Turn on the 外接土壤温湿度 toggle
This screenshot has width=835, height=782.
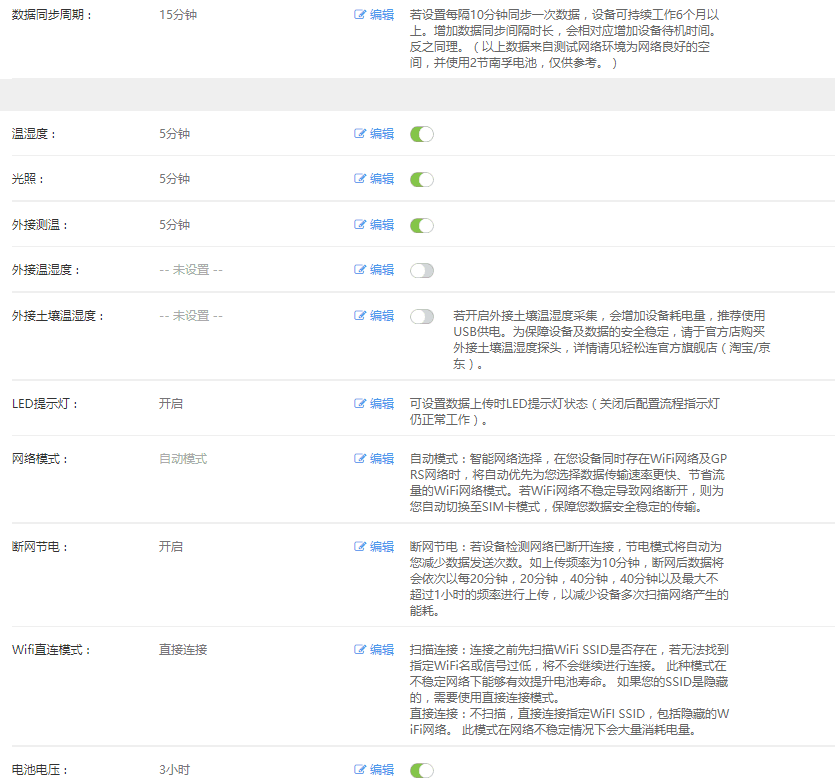click(422, 316)
